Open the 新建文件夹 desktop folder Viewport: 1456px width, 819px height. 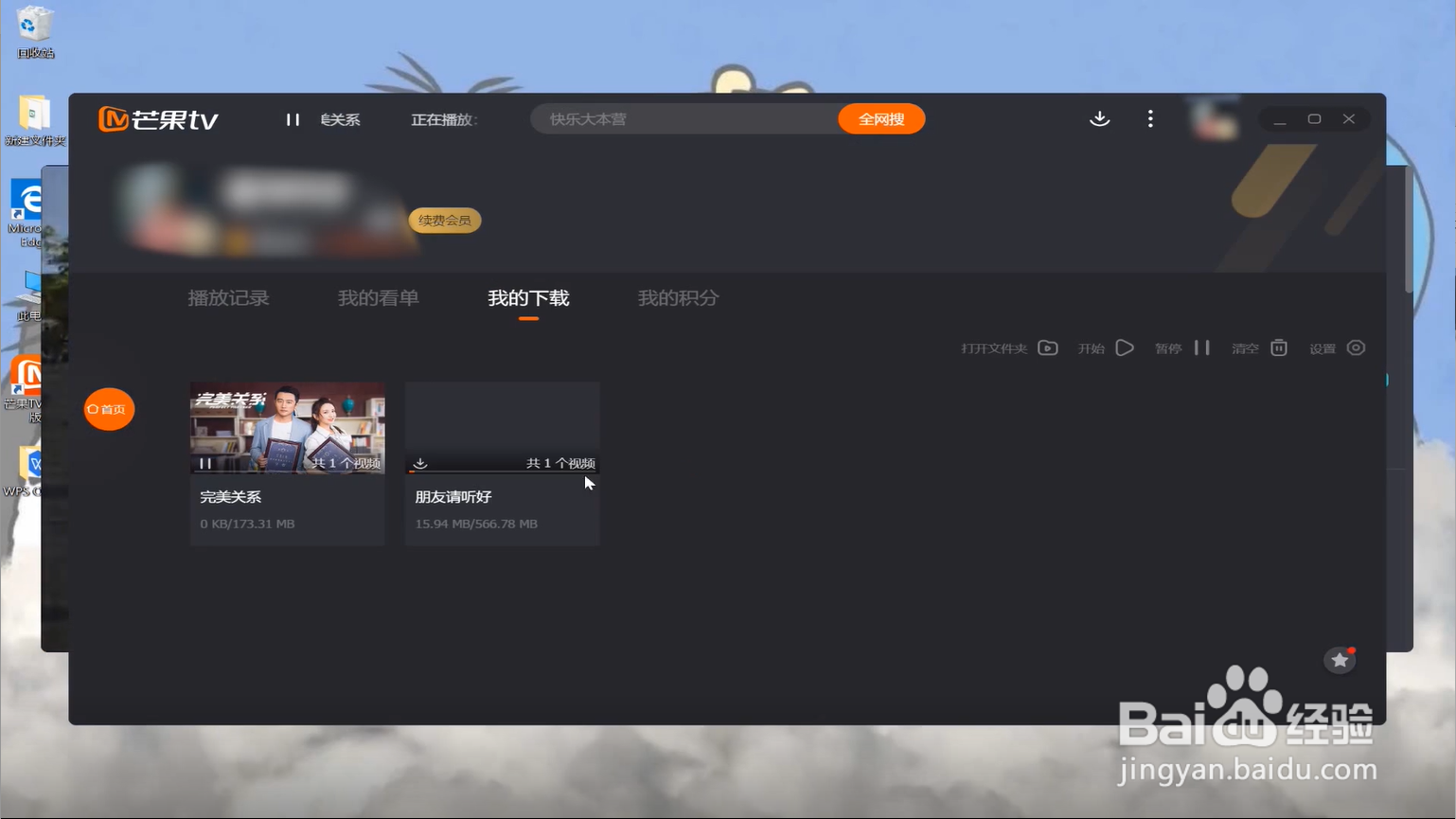tap(35, 120)
